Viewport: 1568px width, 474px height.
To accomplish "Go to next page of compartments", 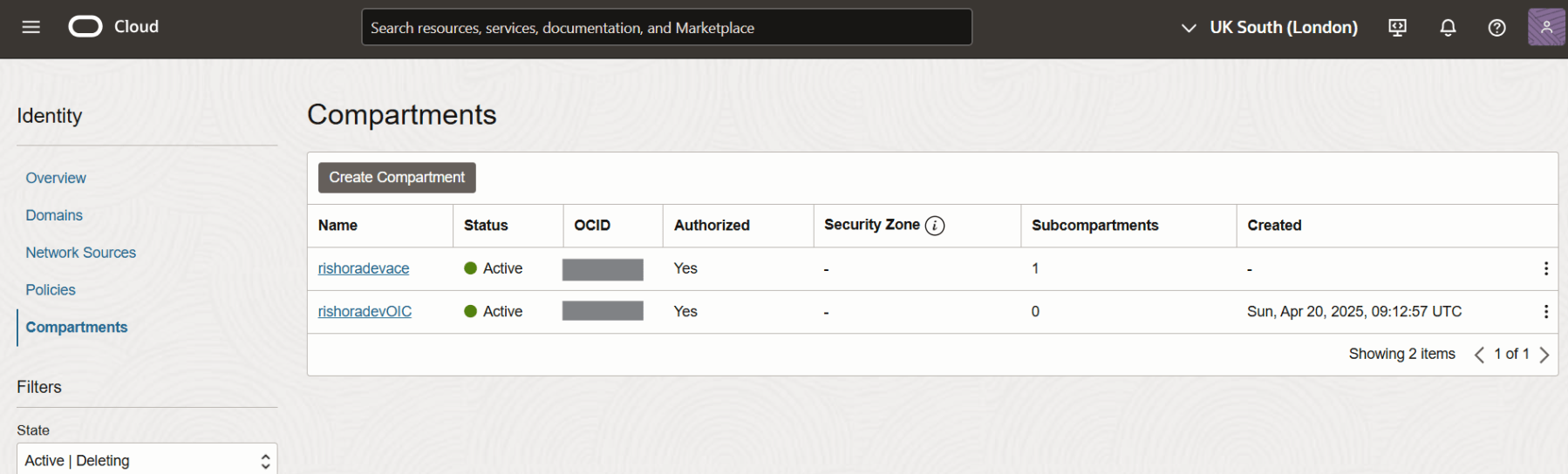I will tap(1544, 355).
